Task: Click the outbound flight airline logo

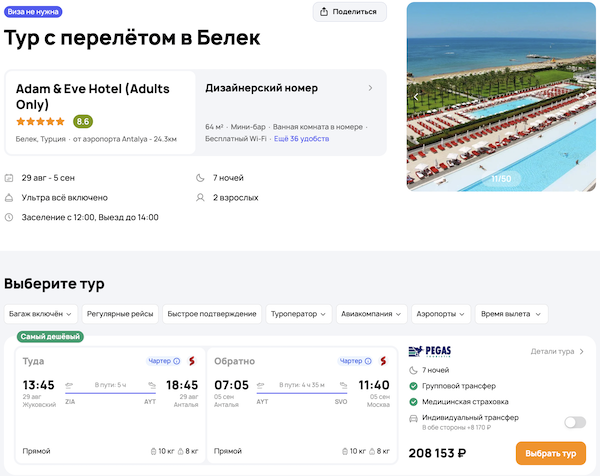Action: click(x=191, y=361)
